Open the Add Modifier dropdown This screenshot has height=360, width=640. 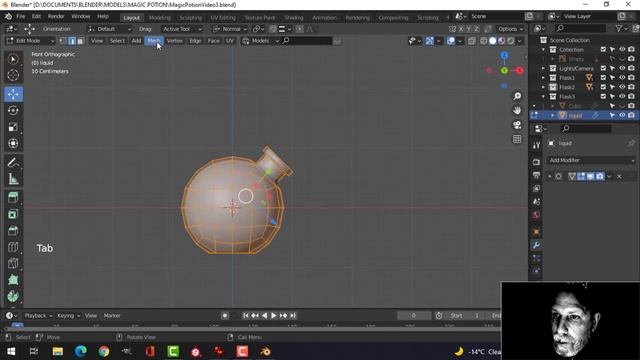591,160
